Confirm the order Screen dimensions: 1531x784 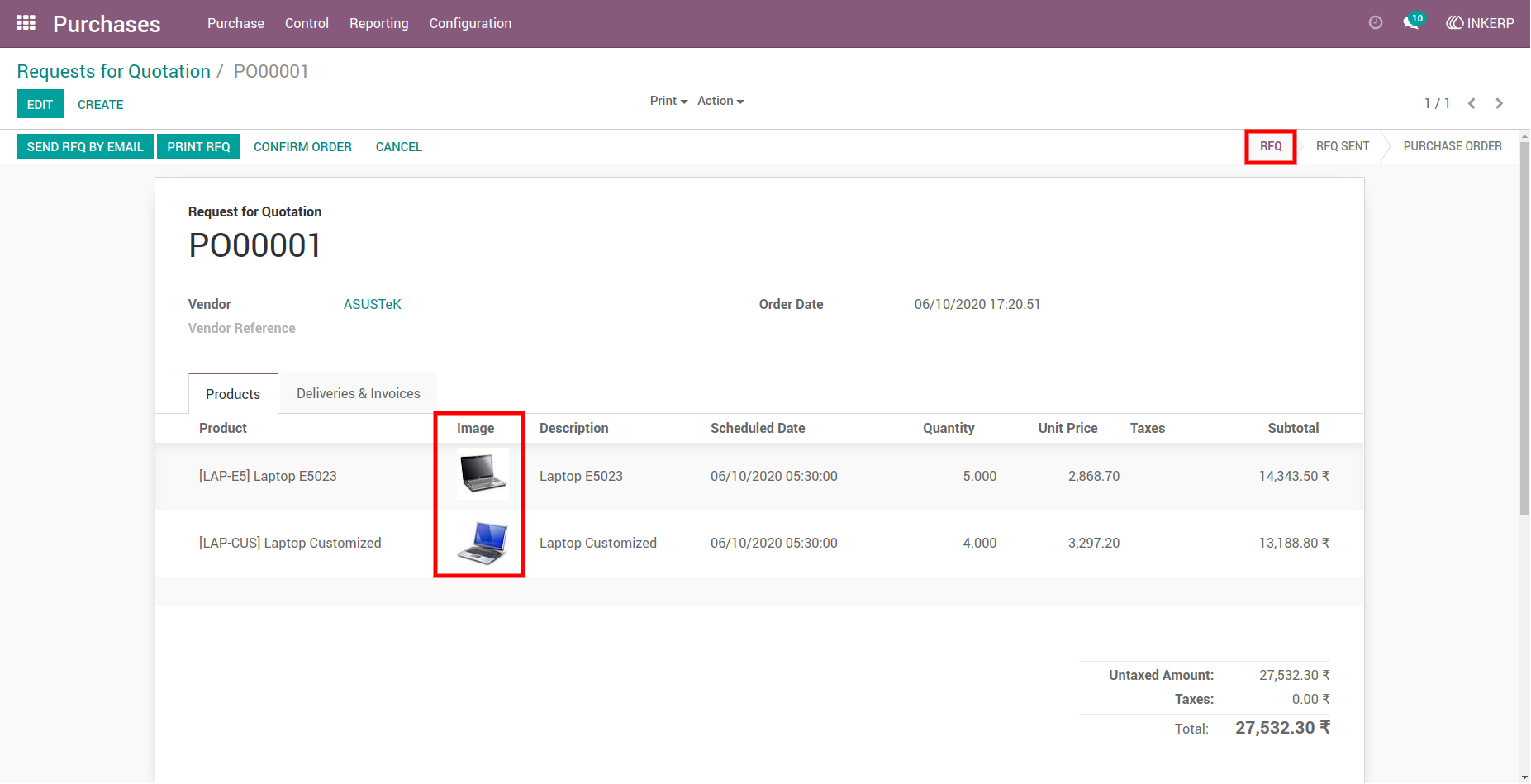coord(302,146)
